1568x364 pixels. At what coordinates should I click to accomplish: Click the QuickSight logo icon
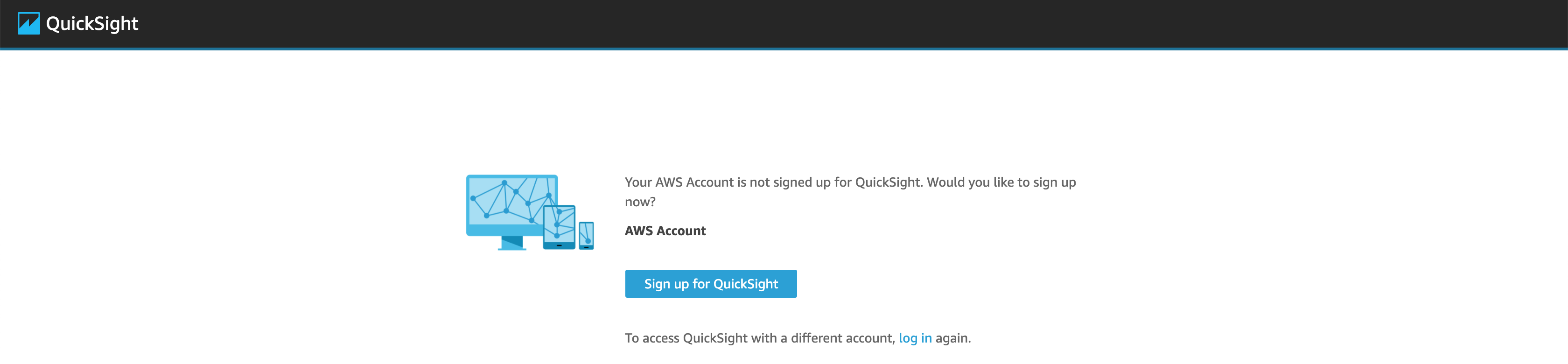28,23
